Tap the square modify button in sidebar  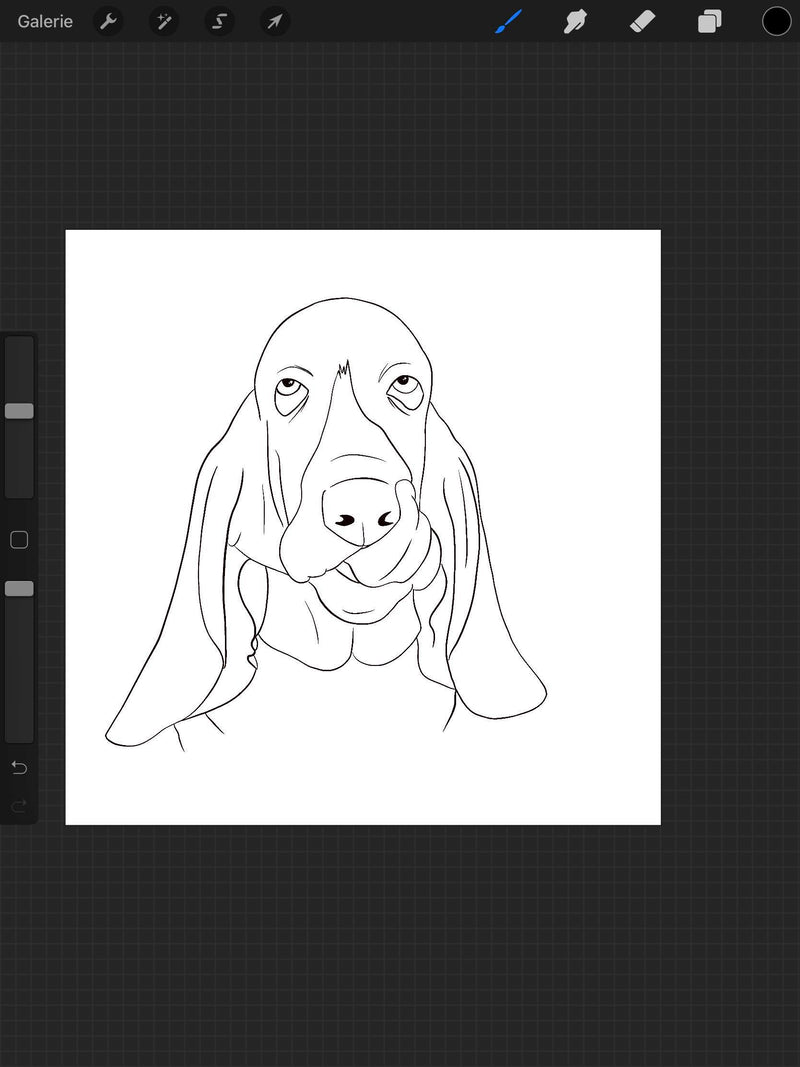pos(19,540)
